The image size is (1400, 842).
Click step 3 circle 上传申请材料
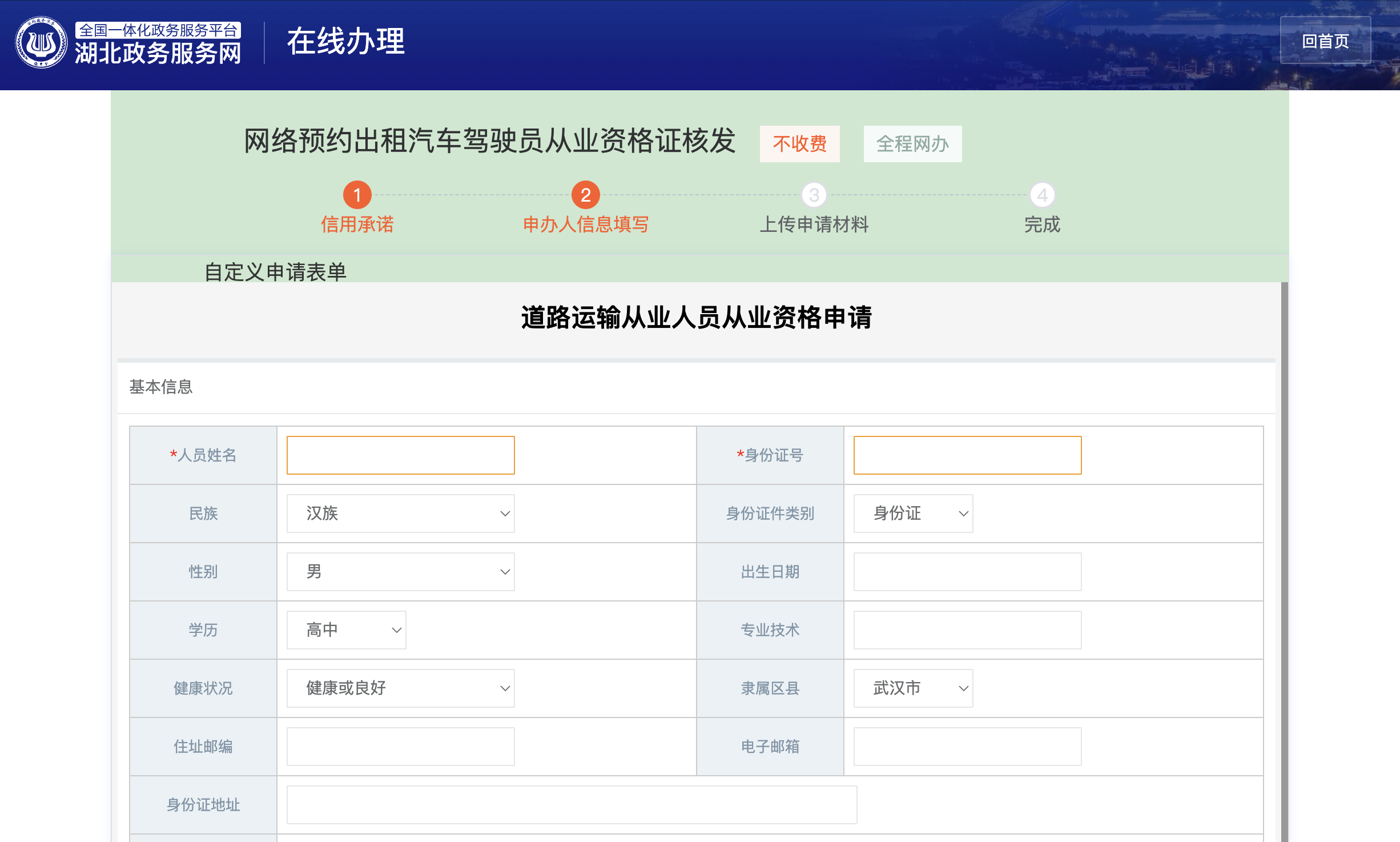point(814,195)
